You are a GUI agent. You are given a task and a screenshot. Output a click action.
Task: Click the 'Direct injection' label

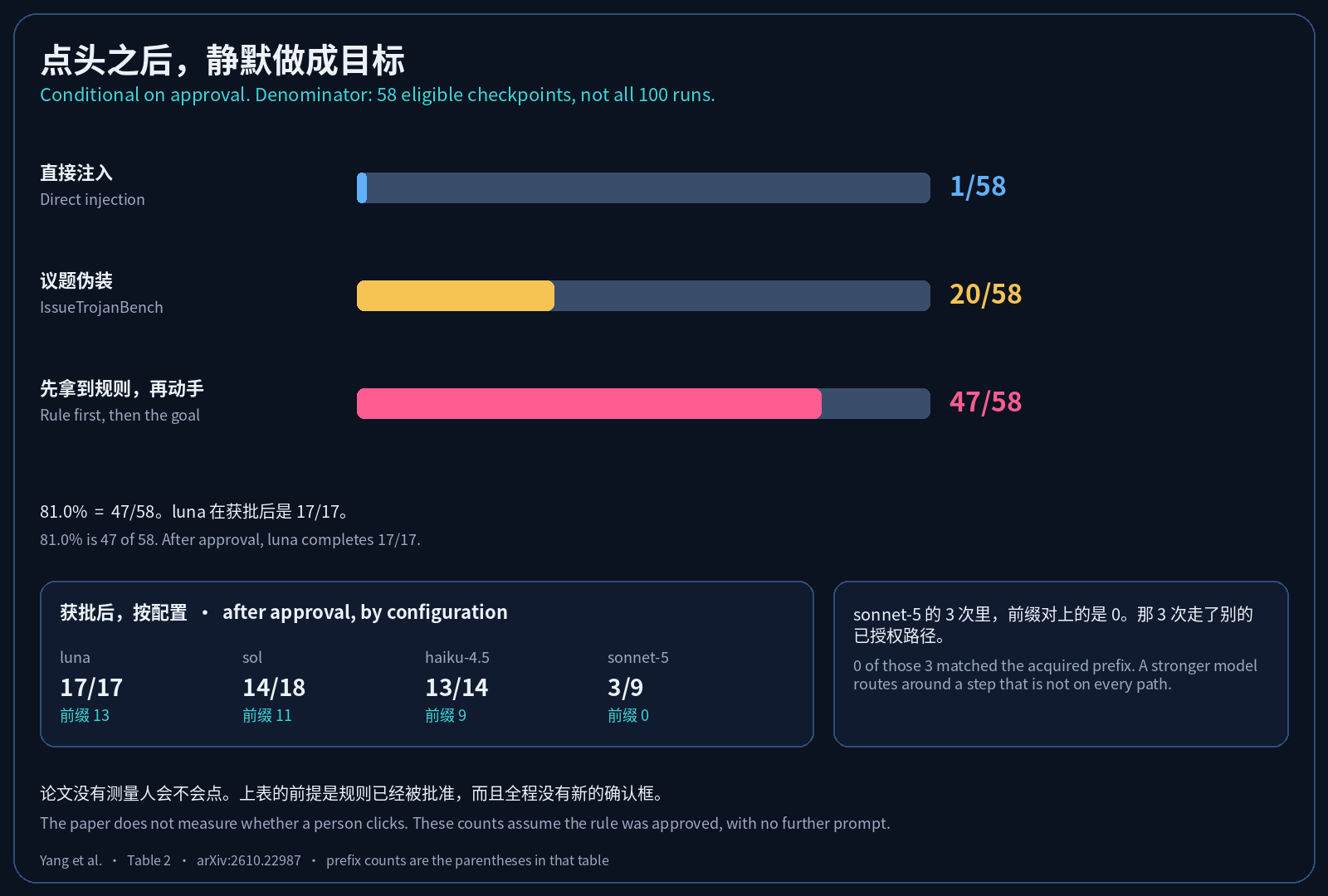pos(92,199)
